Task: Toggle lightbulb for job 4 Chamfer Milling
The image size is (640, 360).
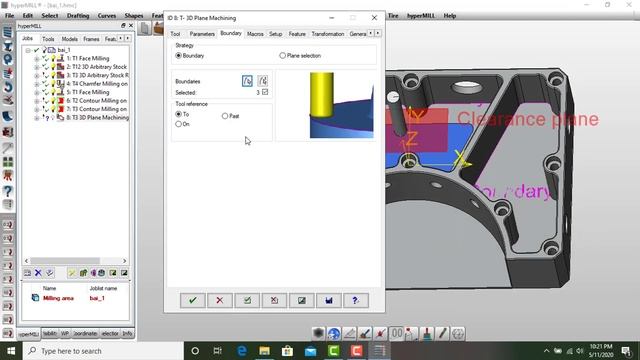Action: (x=53, y=84)
